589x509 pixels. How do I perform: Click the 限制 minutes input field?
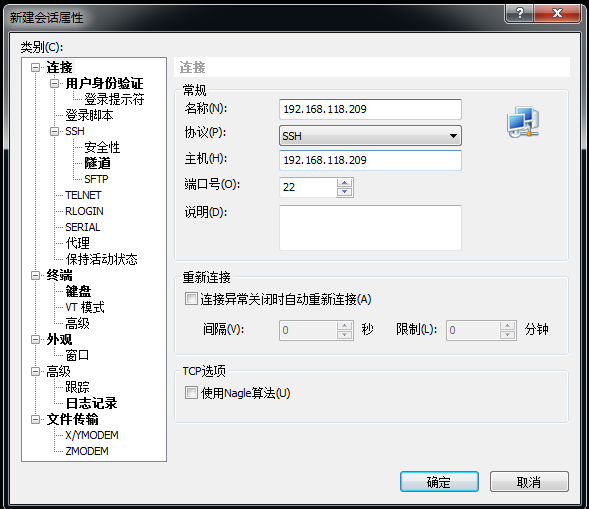[473, 330]
